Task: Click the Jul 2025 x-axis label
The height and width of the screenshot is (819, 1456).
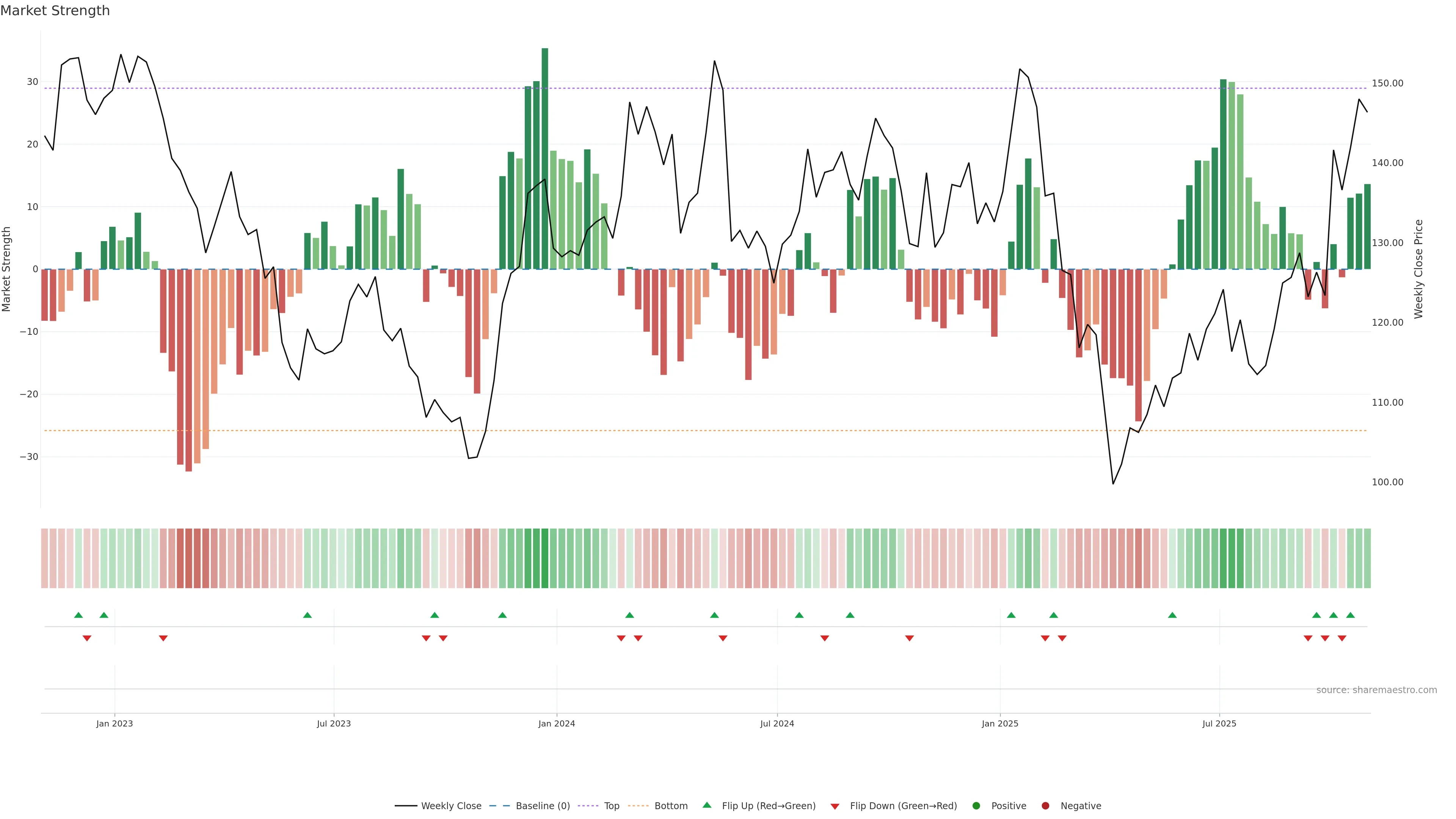Action: tap(1219, 723)
